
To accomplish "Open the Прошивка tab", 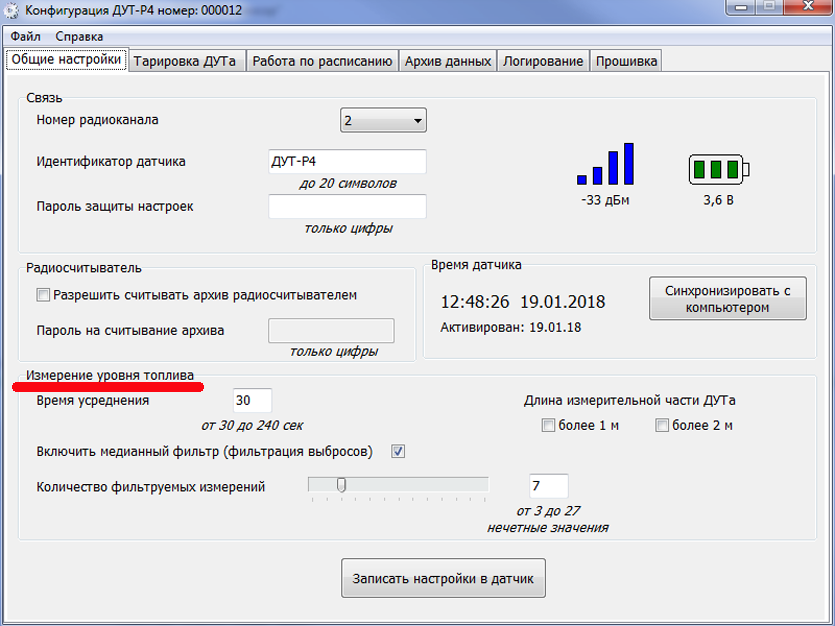I will [x=626, y=61].
